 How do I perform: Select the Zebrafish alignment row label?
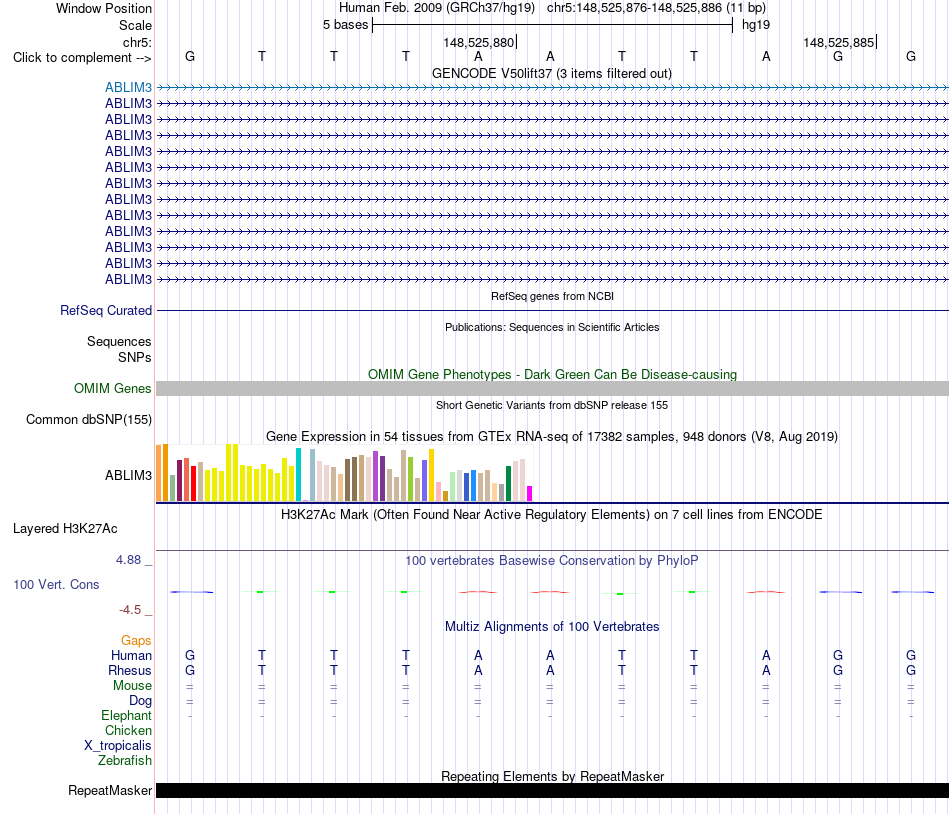(x=125, y=760)
